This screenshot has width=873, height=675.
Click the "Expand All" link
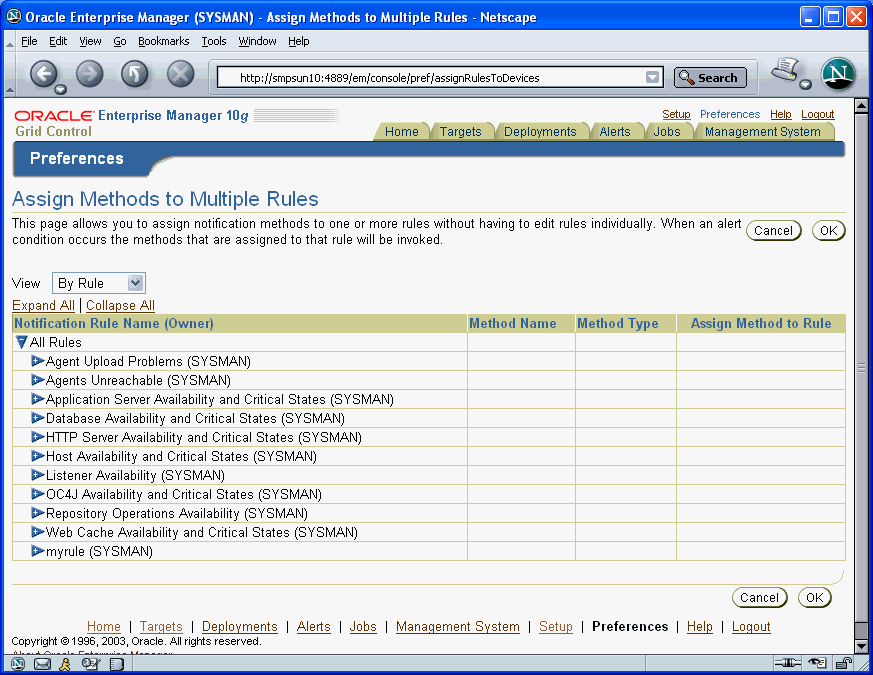(x=42, y=305)
